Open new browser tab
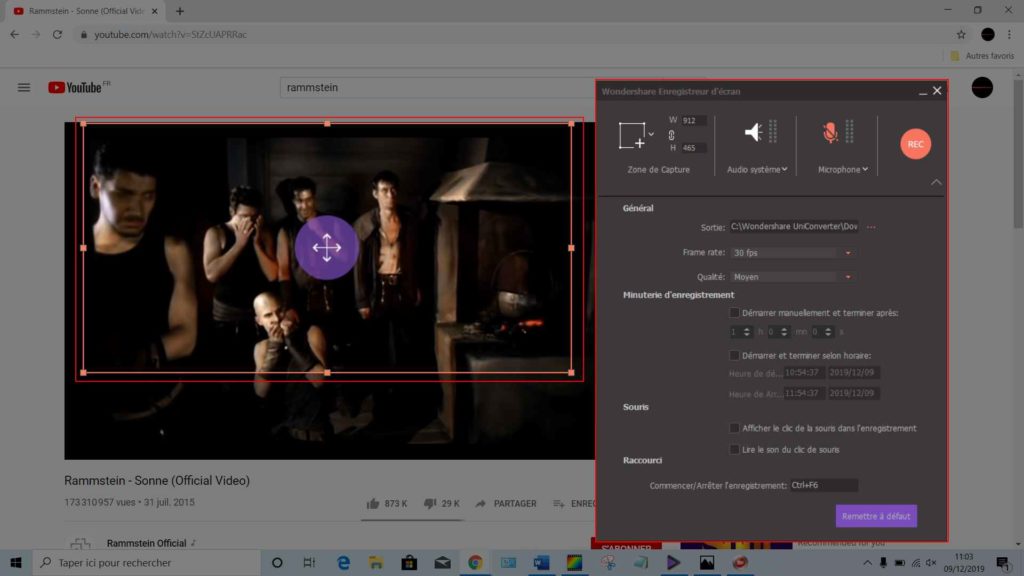The height and width of the screenshot is (576, 1024). [x=180, y=11]
